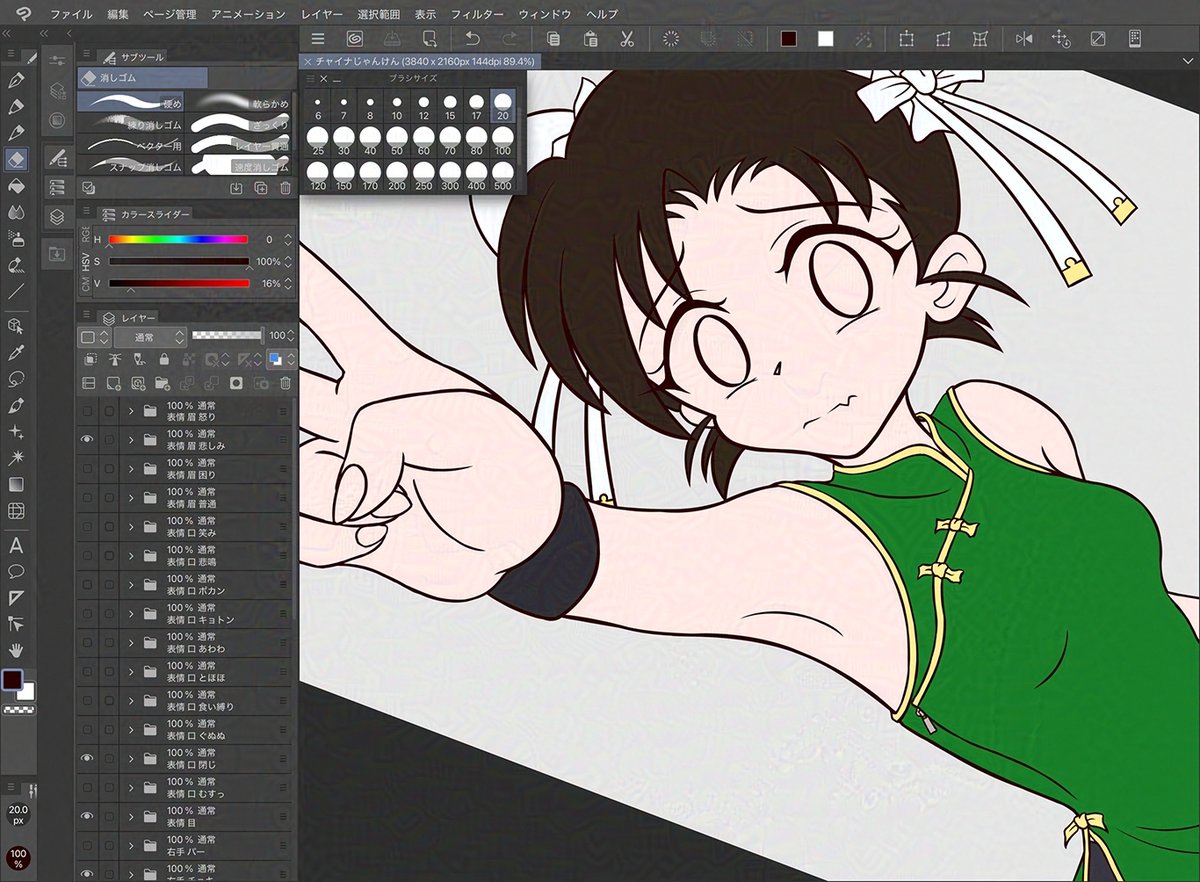Click the Redo arrow in the command bar
The image size is (1200, 882).
pos(510,39)
